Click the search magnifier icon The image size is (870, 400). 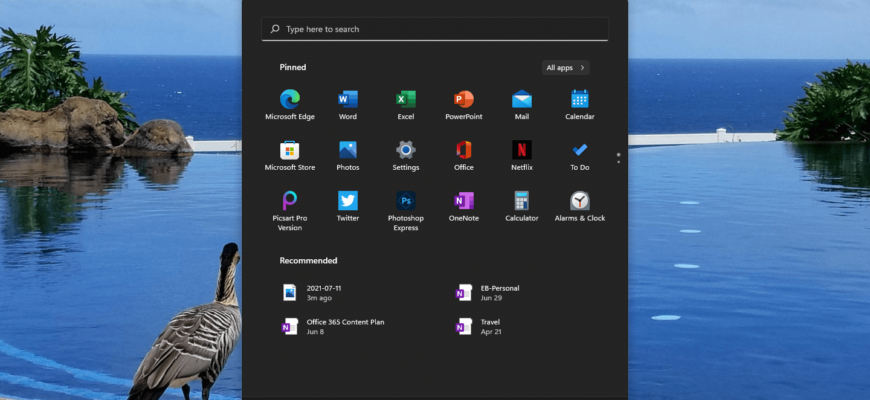tap(275, 29)
